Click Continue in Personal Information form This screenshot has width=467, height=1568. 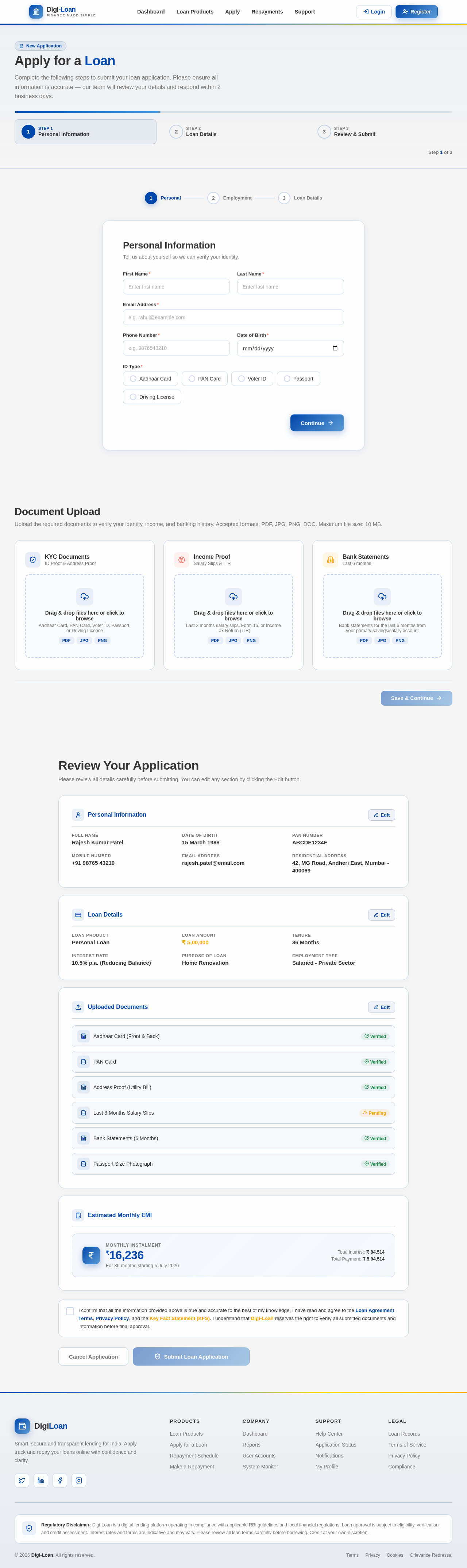point(317,423)
